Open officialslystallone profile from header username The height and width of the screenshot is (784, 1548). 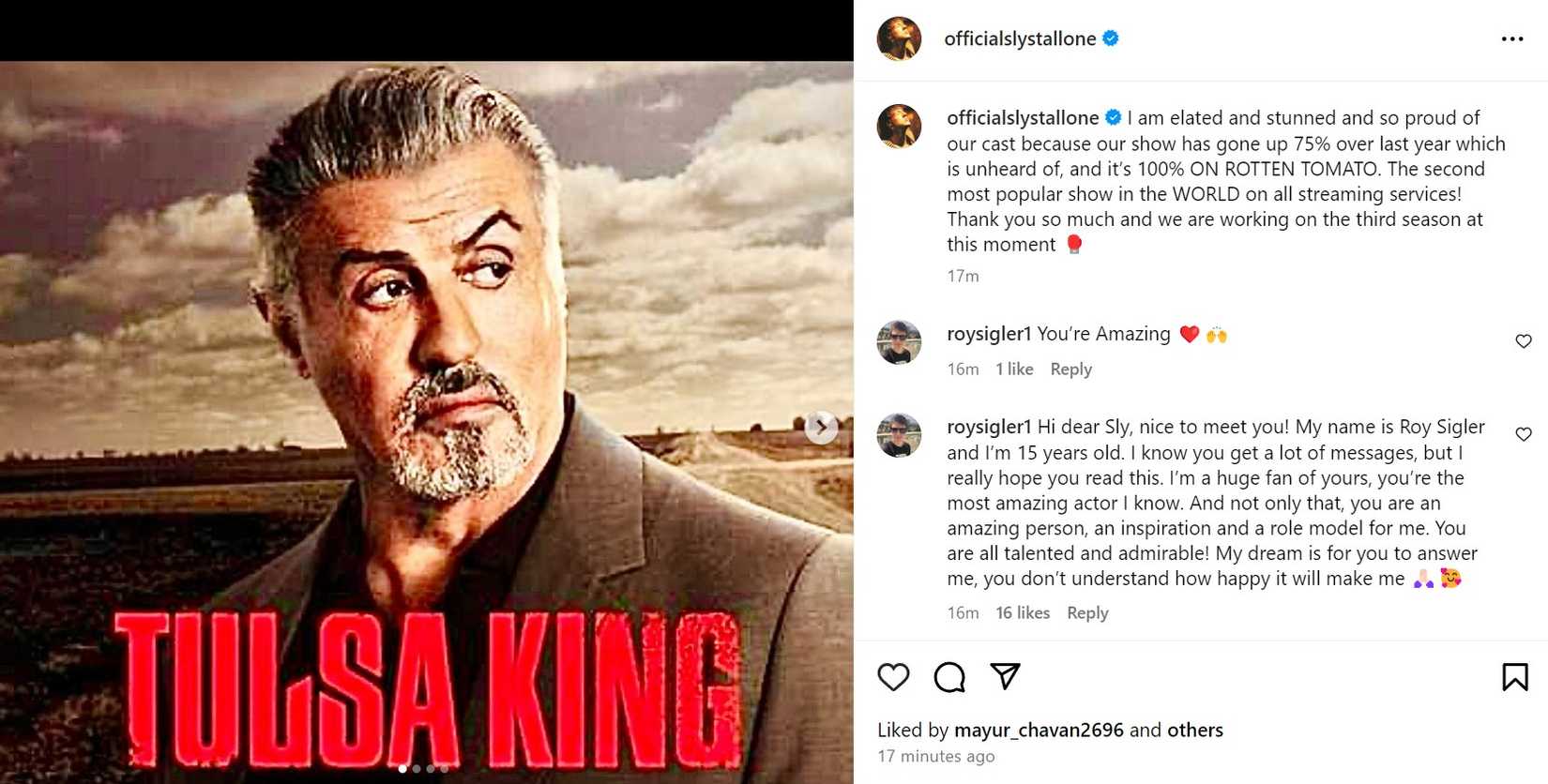[x=1019, y=38]
